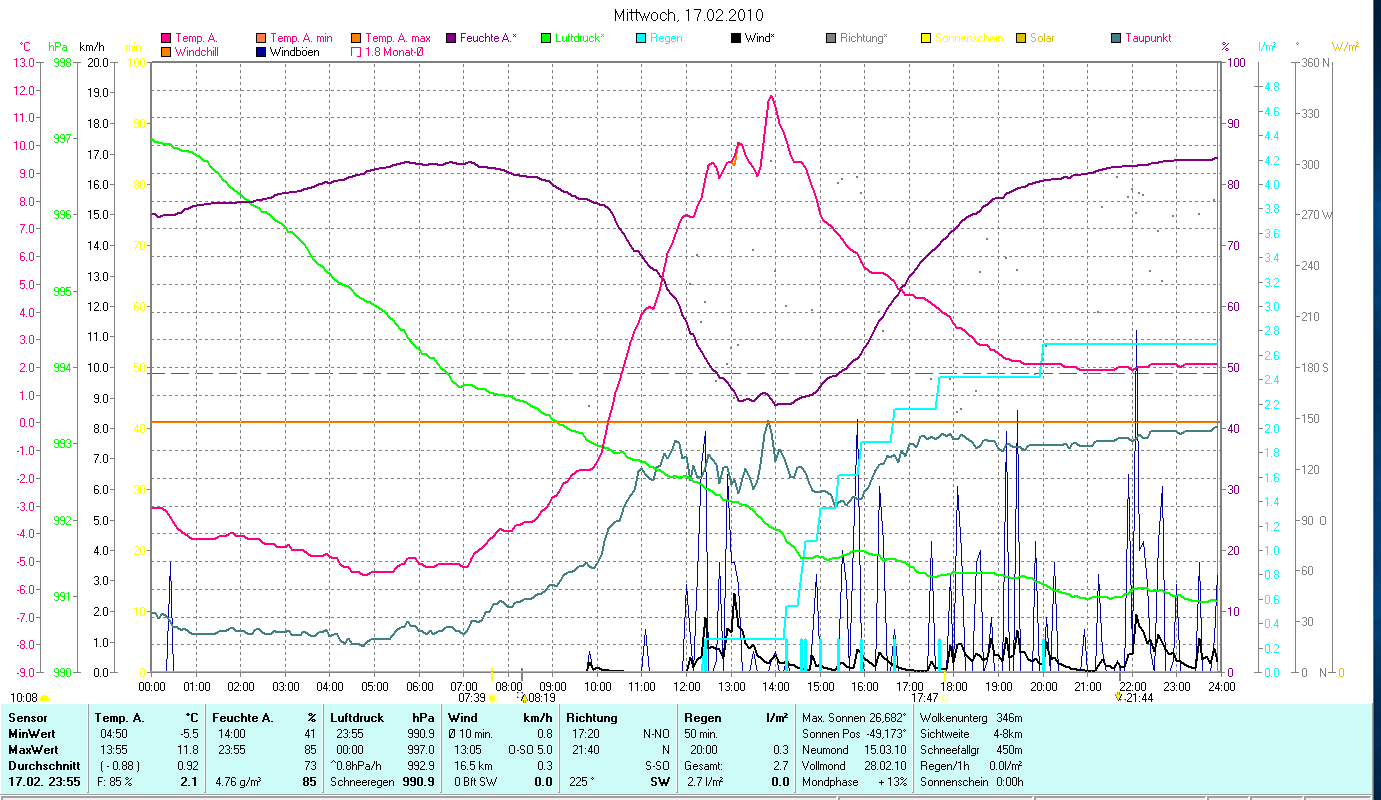The height and width of the screenshot is (800, 1381).
Task: Click the Taupunkt legend label
Action: tap(1148, 38)
